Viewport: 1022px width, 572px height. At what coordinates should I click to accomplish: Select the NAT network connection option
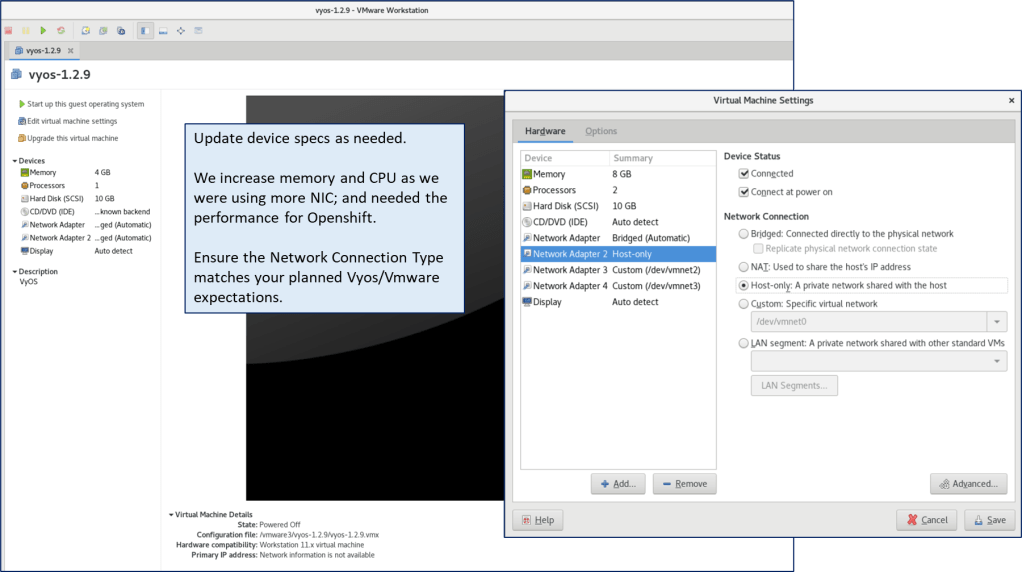point(743,267)
